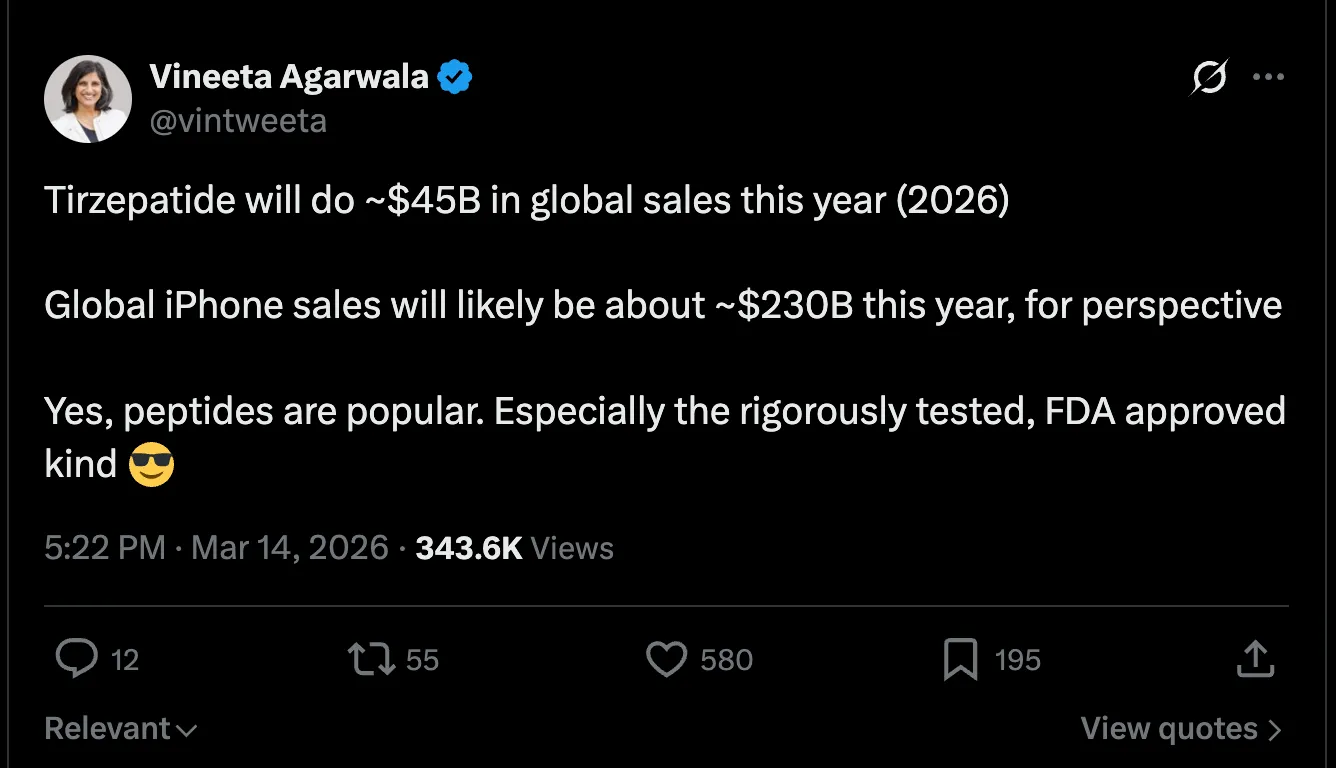The width and height of the screenshot is (1336, 768).
Task: Open the three-dot more options menu
Action: (1268, 77)
